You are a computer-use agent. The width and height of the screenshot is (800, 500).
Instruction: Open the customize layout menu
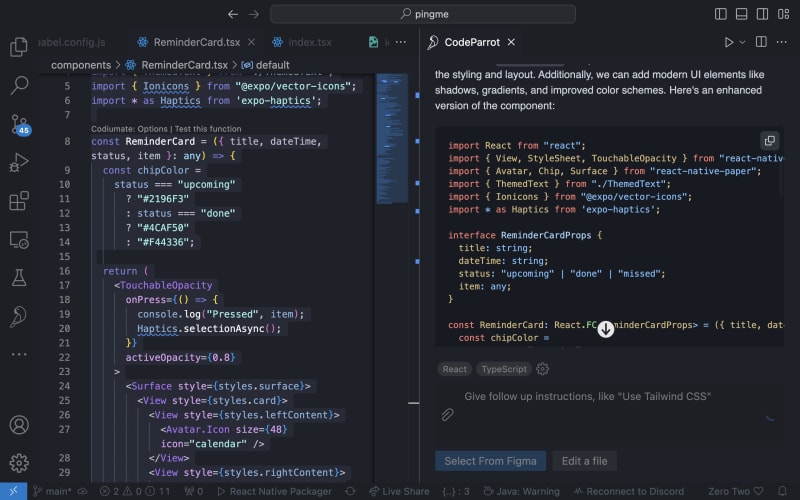coord(783,14)
